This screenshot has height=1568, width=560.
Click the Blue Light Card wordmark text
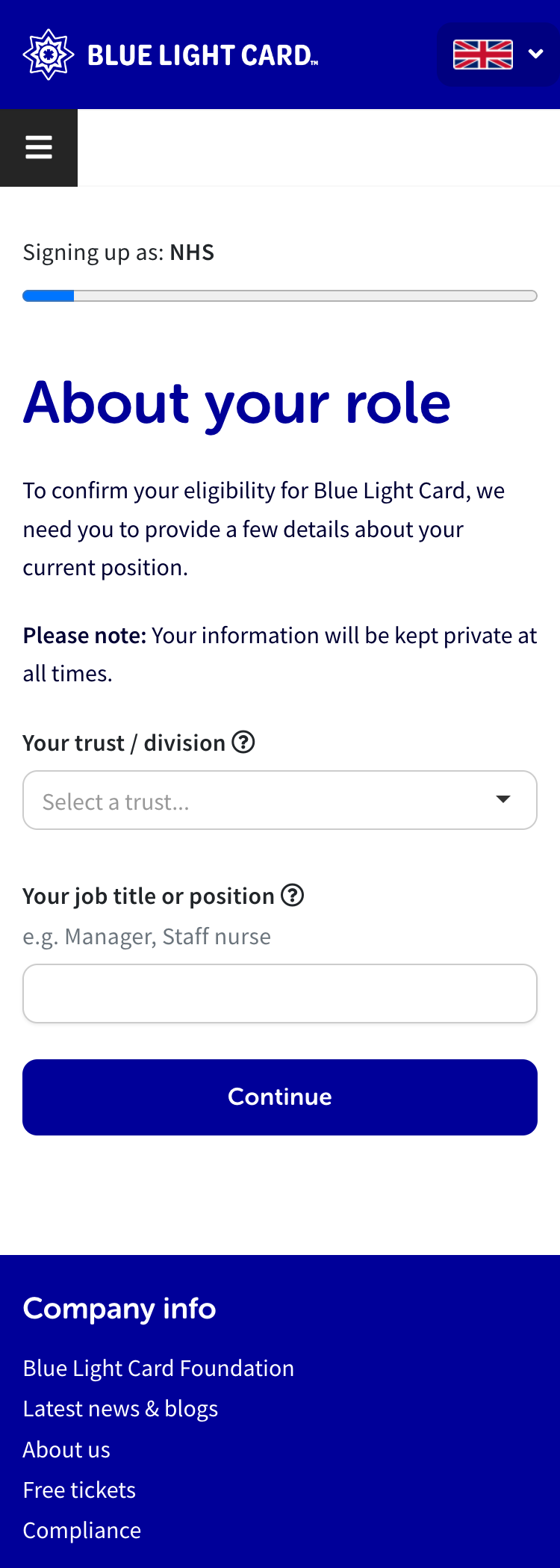coord(202,55)
